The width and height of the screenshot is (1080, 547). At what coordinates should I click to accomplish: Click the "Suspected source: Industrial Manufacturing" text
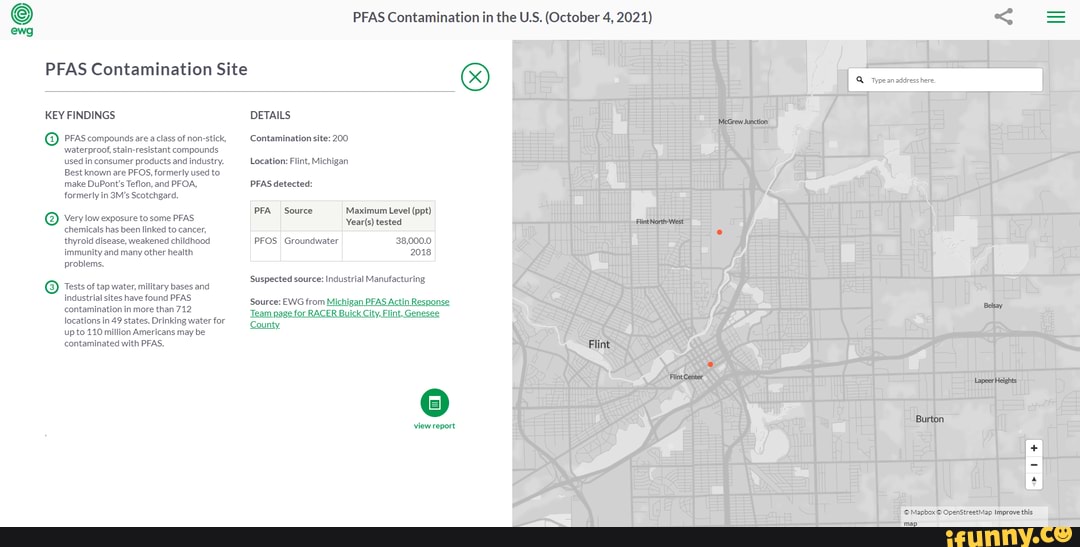point(338,279)
